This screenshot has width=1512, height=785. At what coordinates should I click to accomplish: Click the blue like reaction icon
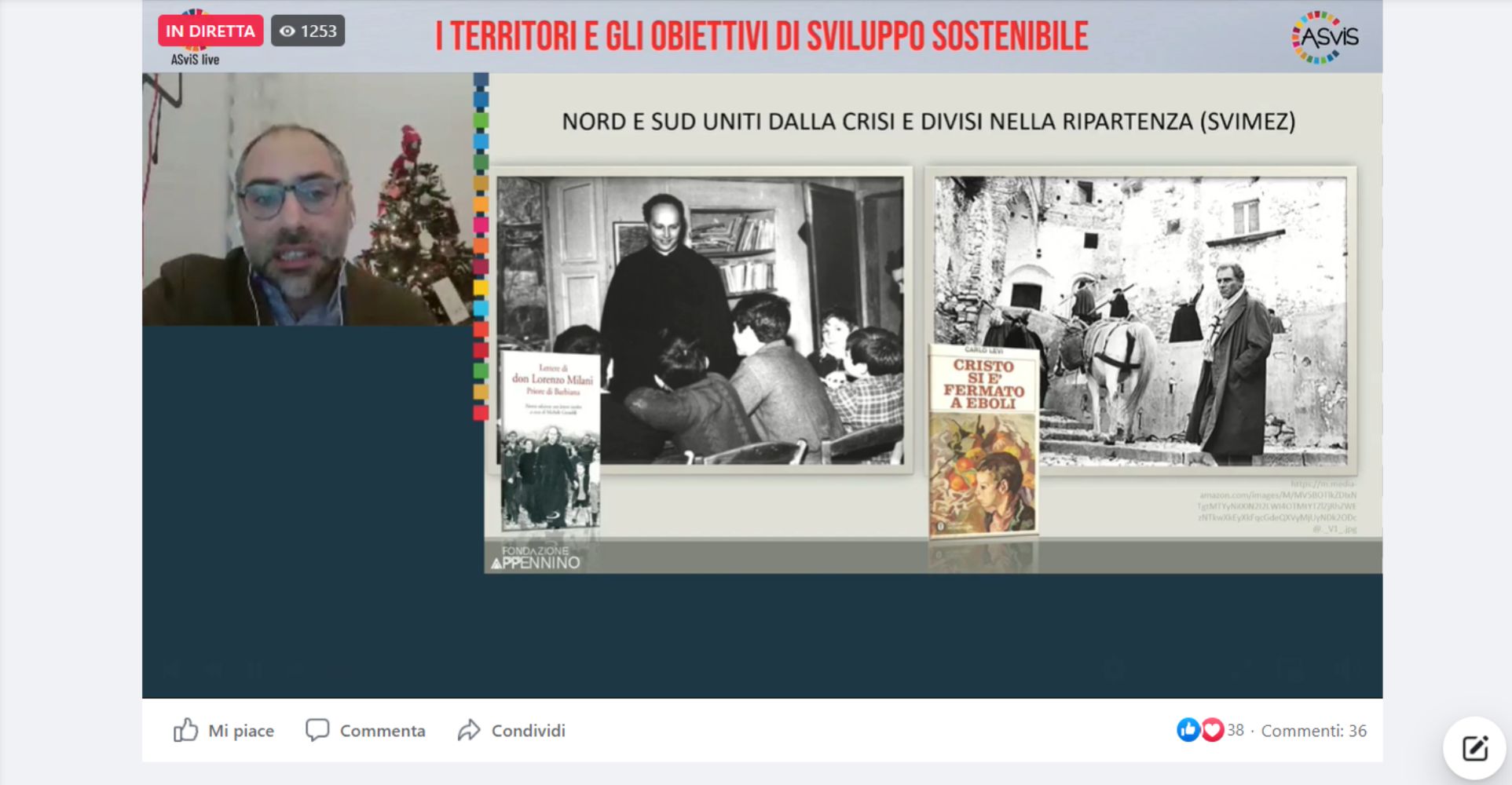pyautogui.click(x=1188, y=730)
